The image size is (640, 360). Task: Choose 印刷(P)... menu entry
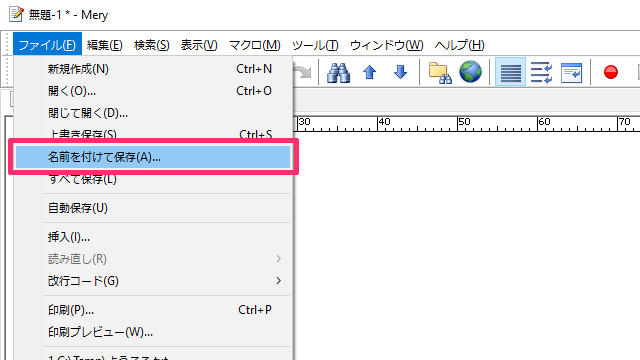[x=153, y=310]
